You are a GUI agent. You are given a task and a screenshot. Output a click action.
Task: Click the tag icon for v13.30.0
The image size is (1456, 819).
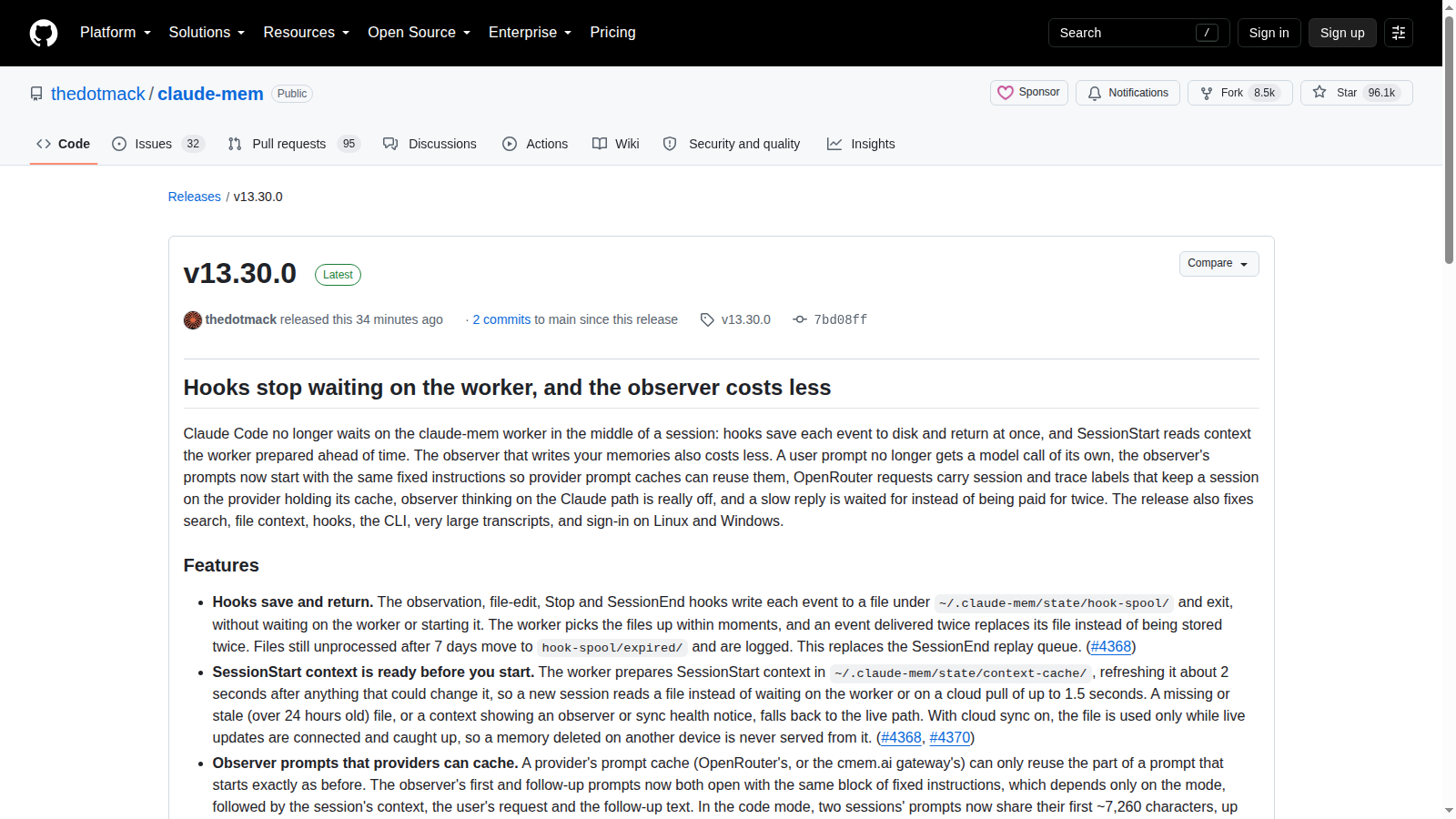(x=707, y=319)
